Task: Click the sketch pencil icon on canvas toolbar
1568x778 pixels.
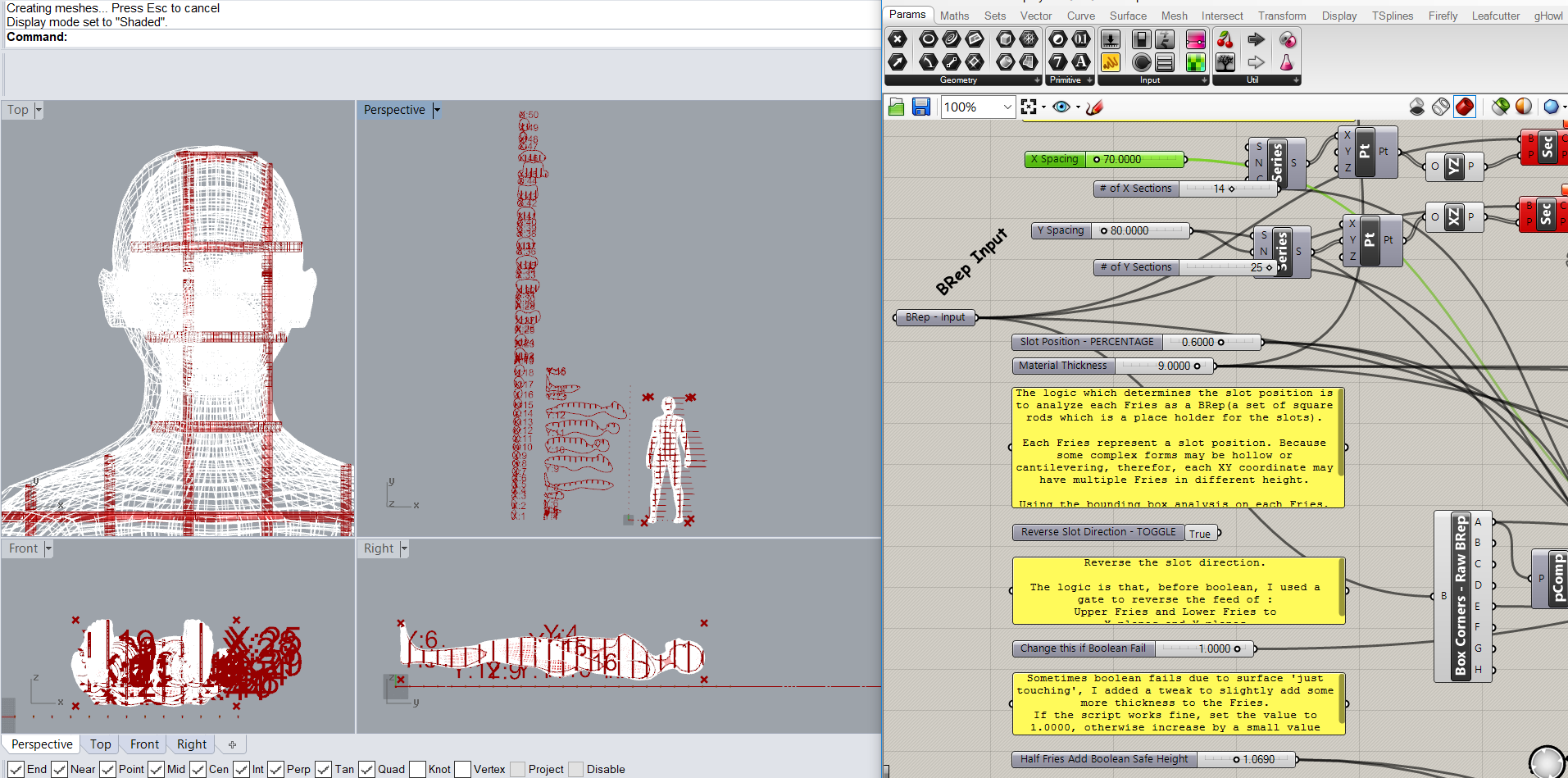Action: [x=1094, y=107]
